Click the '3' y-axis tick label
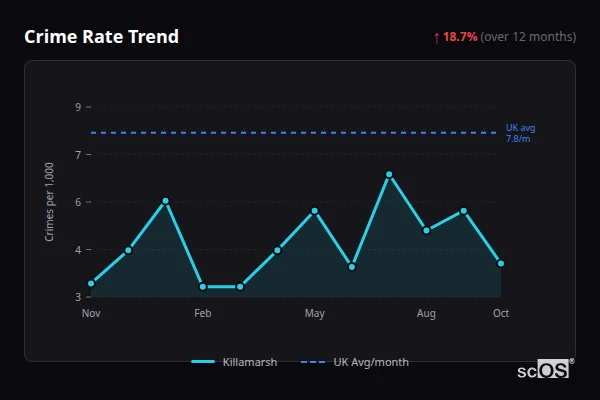This screenshot has height=400, width=600. click(78, 297)
